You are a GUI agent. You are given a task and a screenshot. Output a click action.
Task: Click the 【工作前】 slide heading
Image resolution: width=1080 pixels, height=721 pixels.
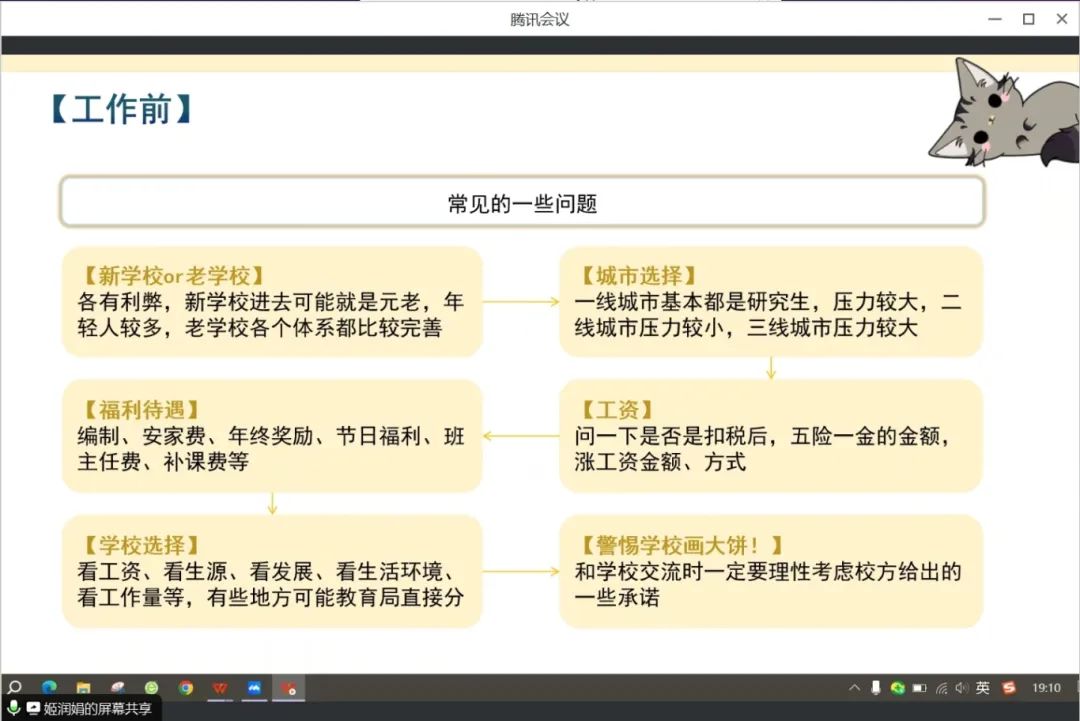tap(121, 109)
